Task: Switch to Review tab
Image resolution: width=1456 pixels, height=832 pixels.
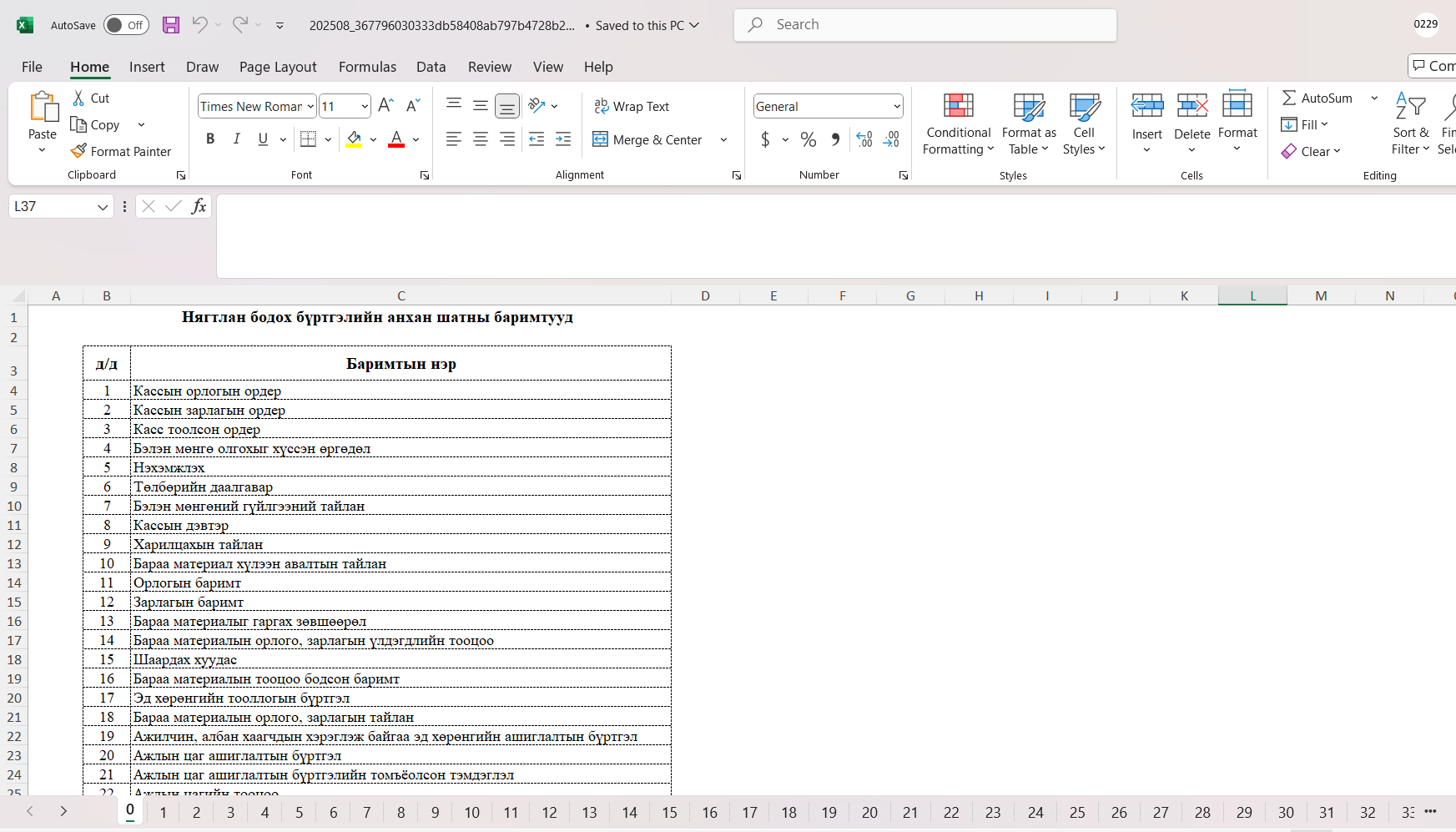Action: tap(490, 67)
